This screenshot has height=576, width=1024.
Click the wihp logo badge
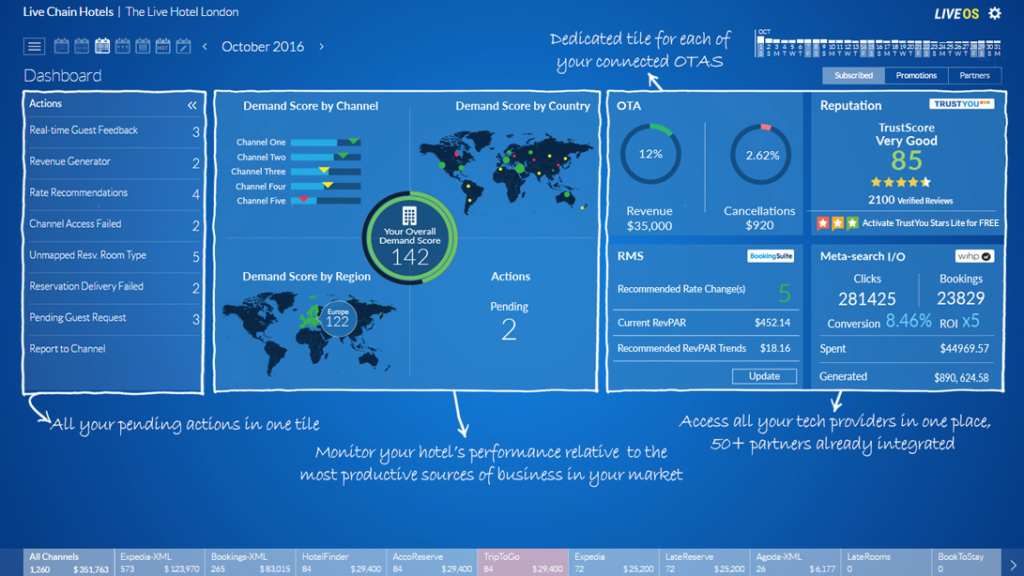tap(974, 257)
